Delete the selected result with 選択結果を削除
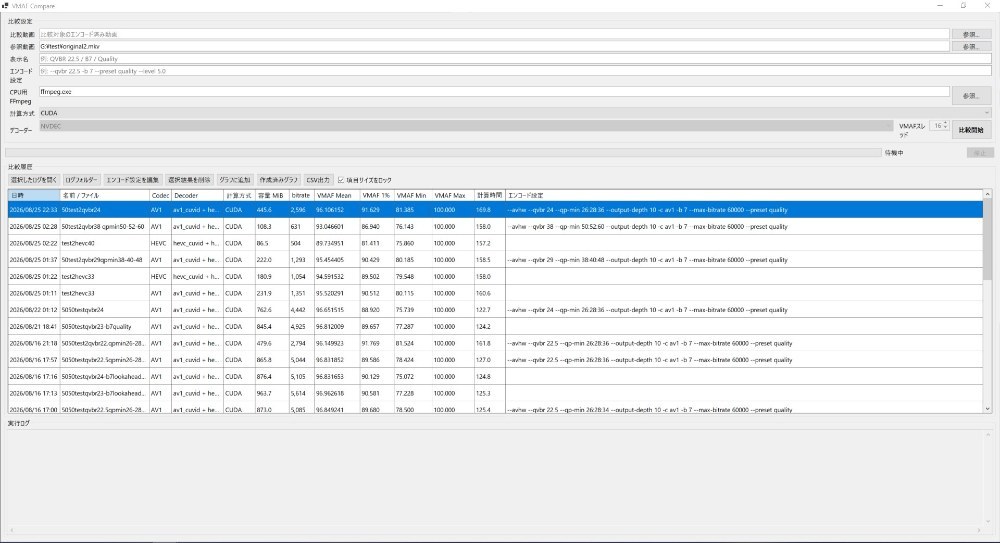 click(189, 180)
